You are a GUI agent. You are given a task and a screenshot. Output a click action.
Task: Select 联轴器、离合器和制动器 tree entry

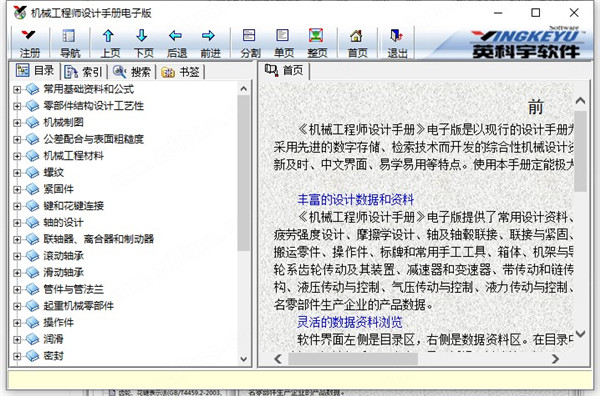(98, 239)
